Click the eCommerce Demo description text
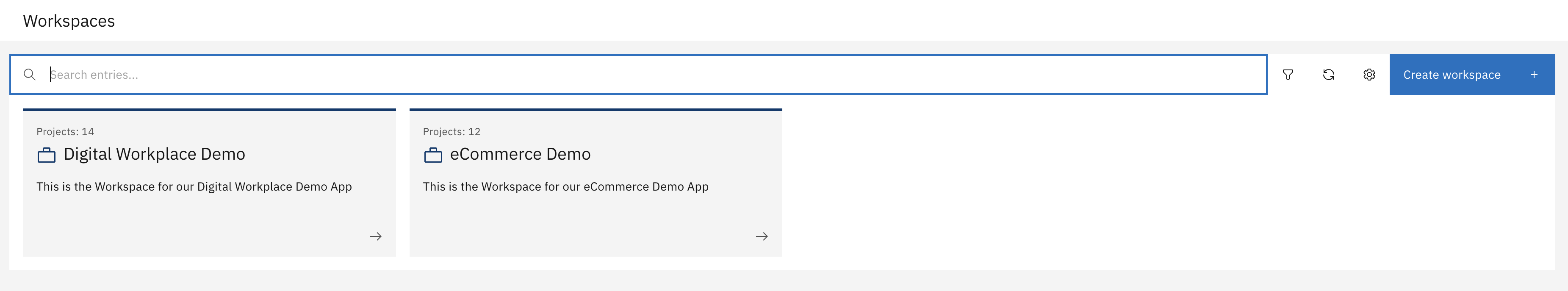 click(x=565, y=187)
